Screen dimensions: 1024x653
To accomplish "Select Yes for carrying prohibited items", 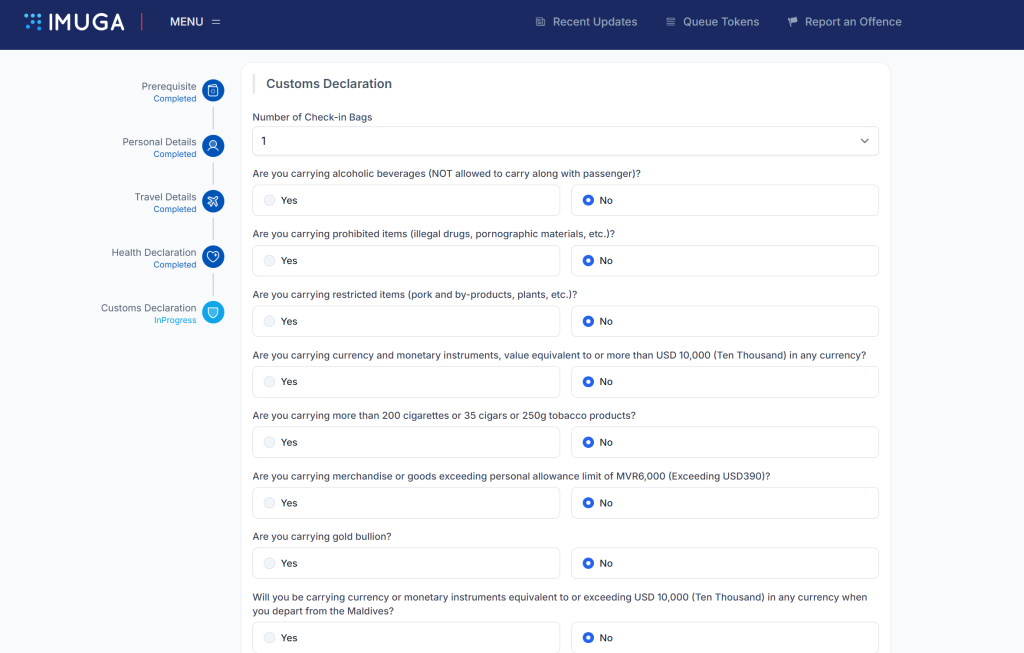I will click(x=406, y=261).
